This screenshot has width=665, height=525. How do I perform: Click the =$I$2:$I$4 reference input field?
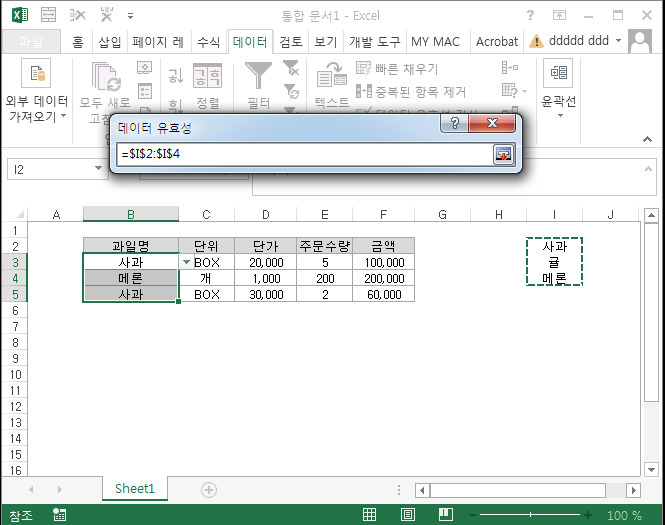tap(305, 154)
